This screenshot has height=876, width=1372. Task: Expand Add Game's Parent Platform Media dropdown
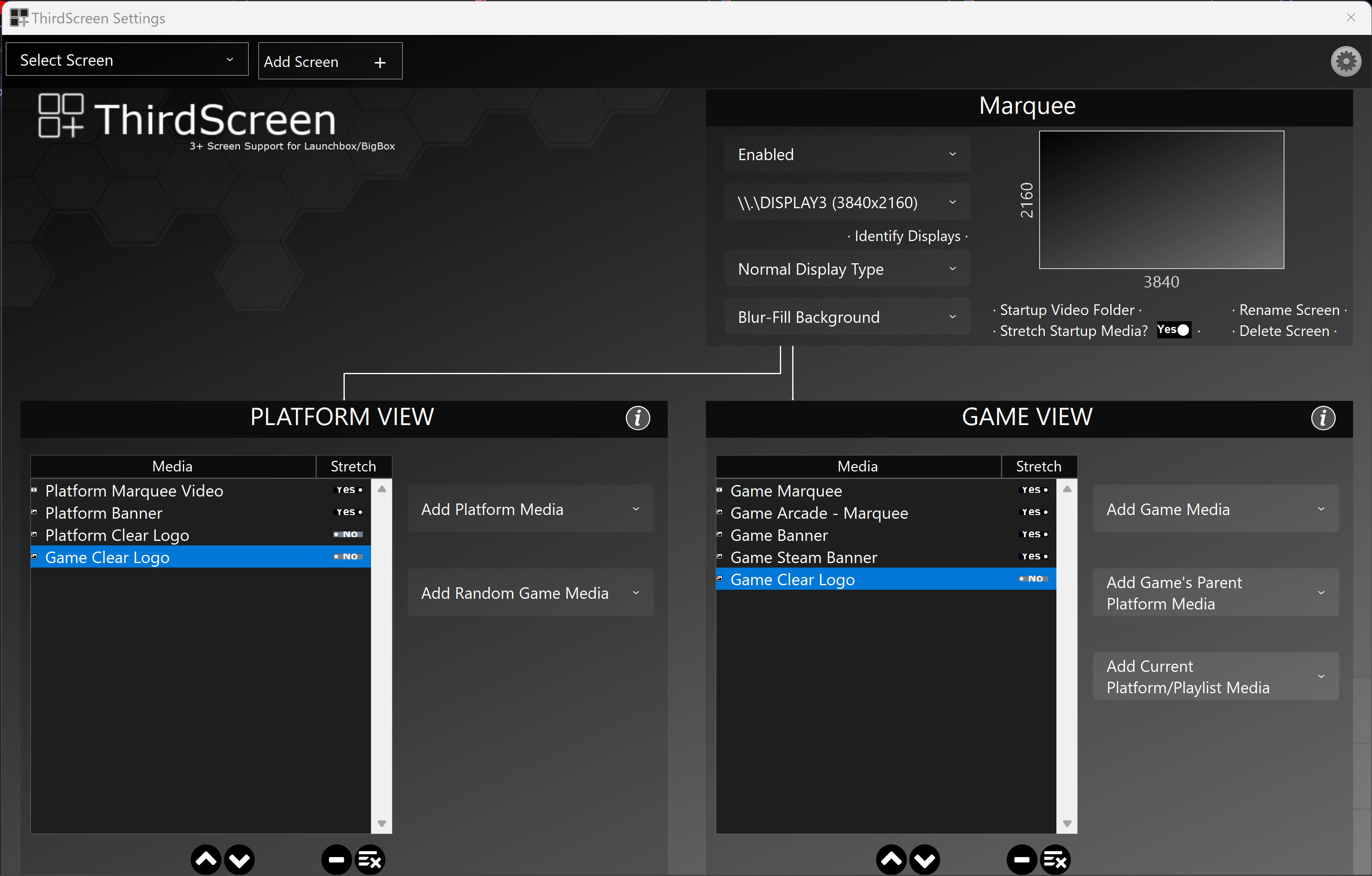coord(1216,592)
